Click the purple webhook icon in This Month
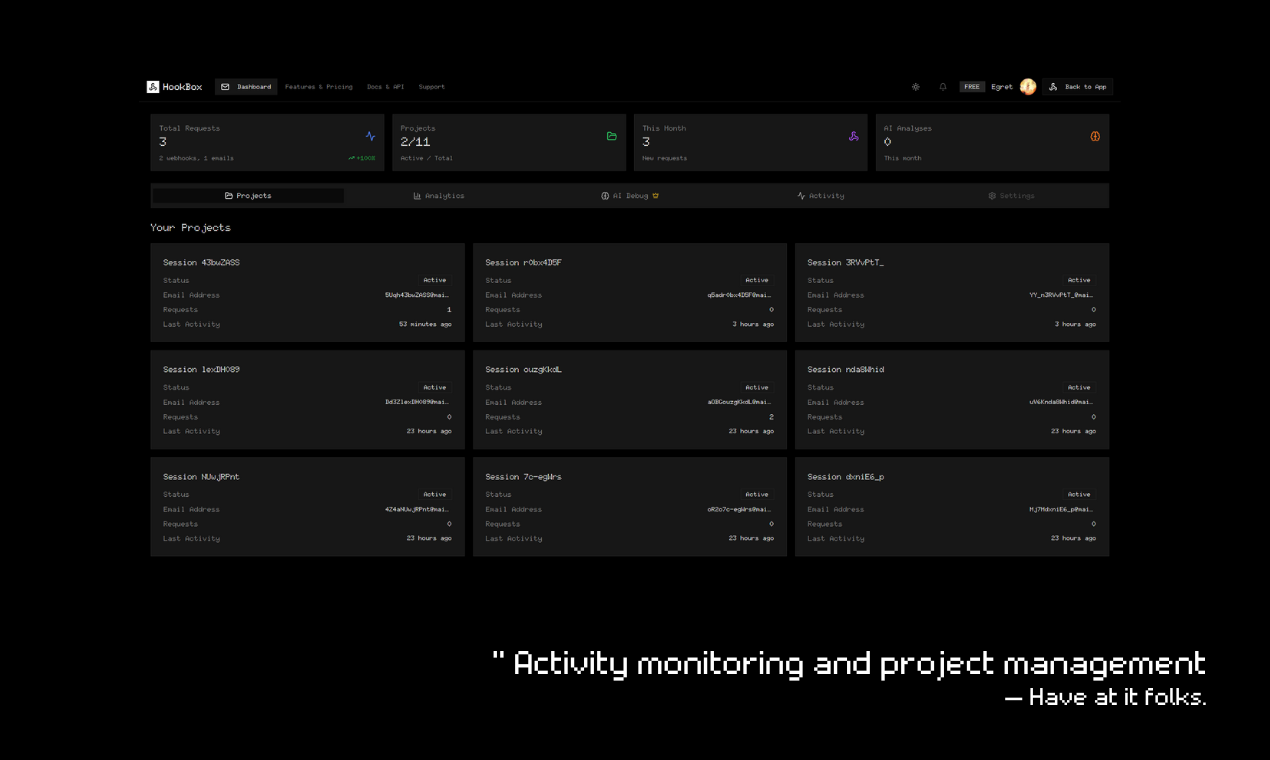 click(x=853, y=136)
